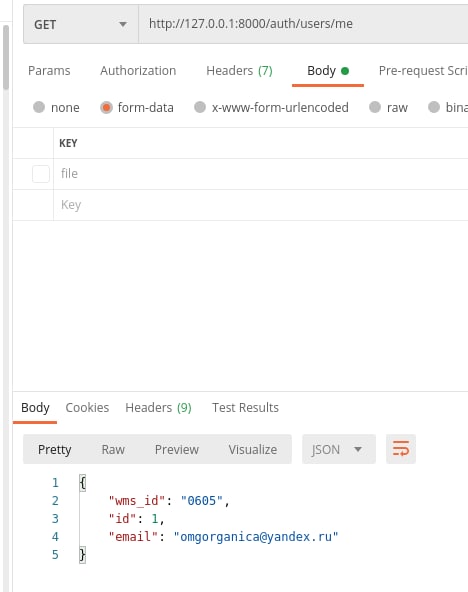Toggle the wrap lines icon
The height and width of the screenshot is (592, 468).
pyautogui.click(x=401, y=449)
